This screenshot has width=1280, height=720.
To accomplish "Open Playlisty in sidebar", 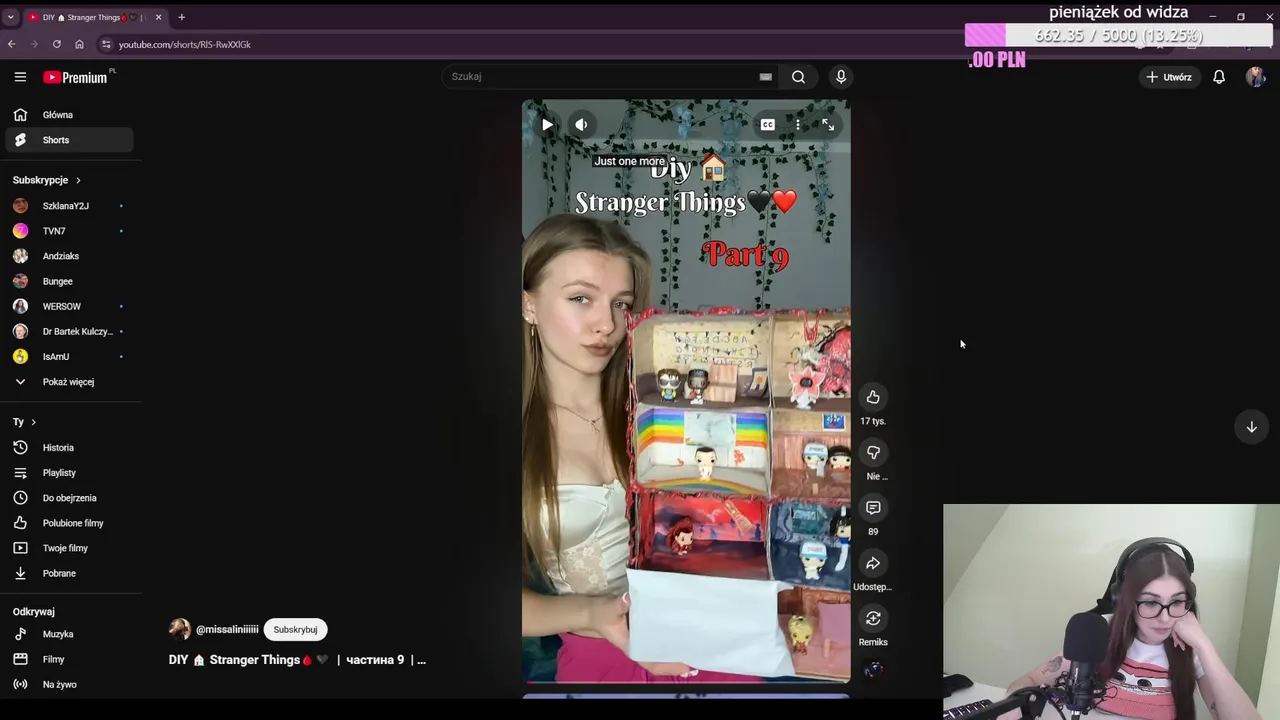I will pyautogui.click(x=69, y=473).
